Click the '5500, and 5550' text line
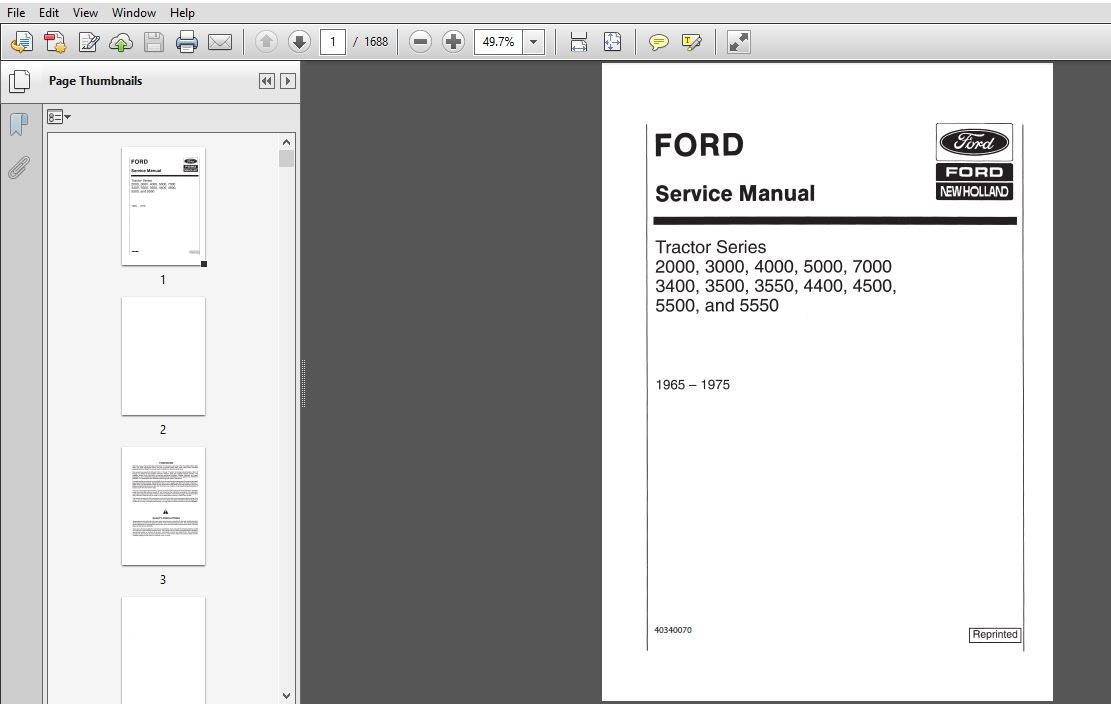The width and height of the screenshot is (1111, 704). pos(717,305)
